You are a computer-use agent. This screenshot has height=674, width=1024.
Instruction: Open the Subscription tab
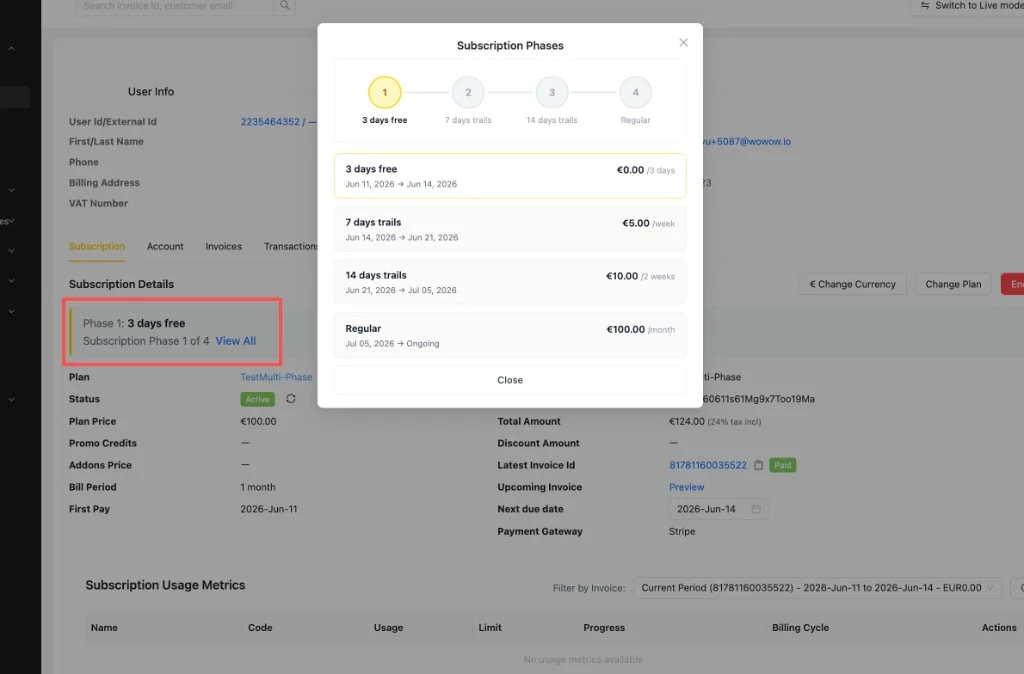click(x=97, y=246)
